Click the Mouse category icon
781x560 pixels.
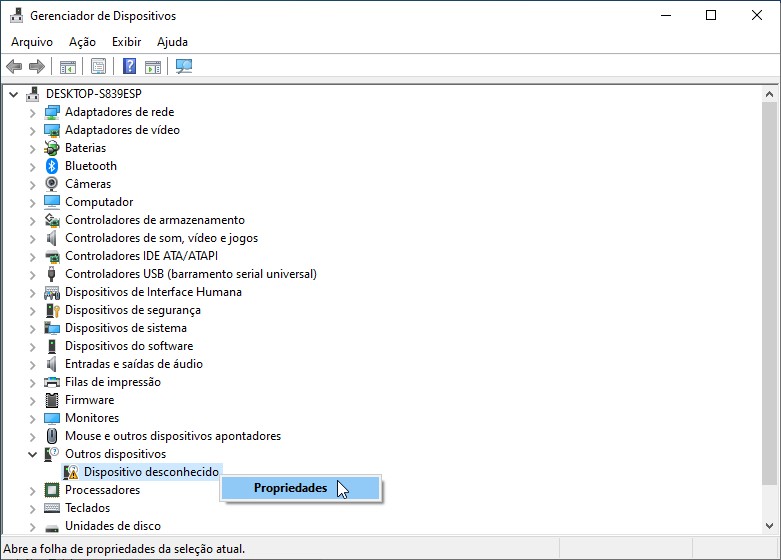pyautogui.click(x=52, y=436)
